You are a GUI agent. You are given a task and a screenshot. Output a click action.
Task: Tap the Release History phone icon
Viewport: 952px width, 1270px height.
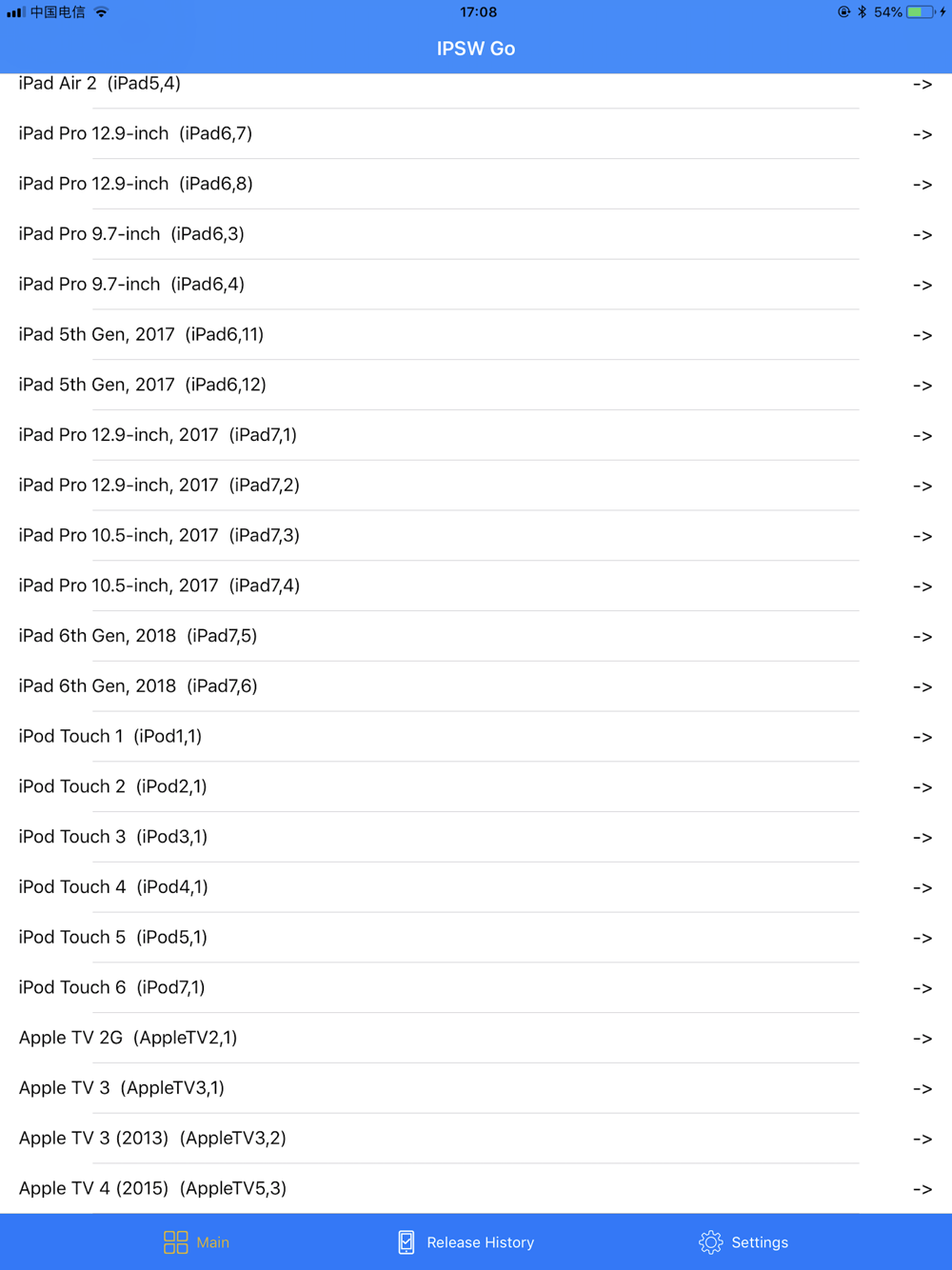click(x=407, y=1241)
